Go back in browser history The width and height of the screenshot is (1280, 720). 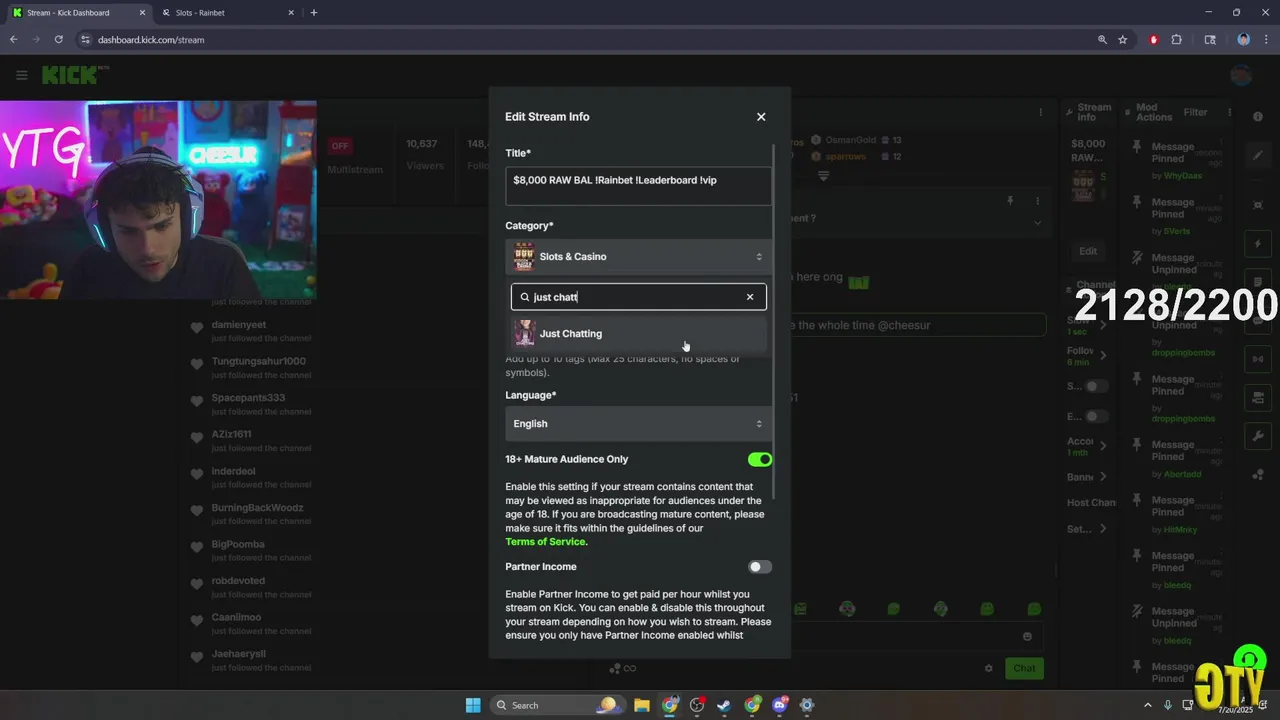13,40
